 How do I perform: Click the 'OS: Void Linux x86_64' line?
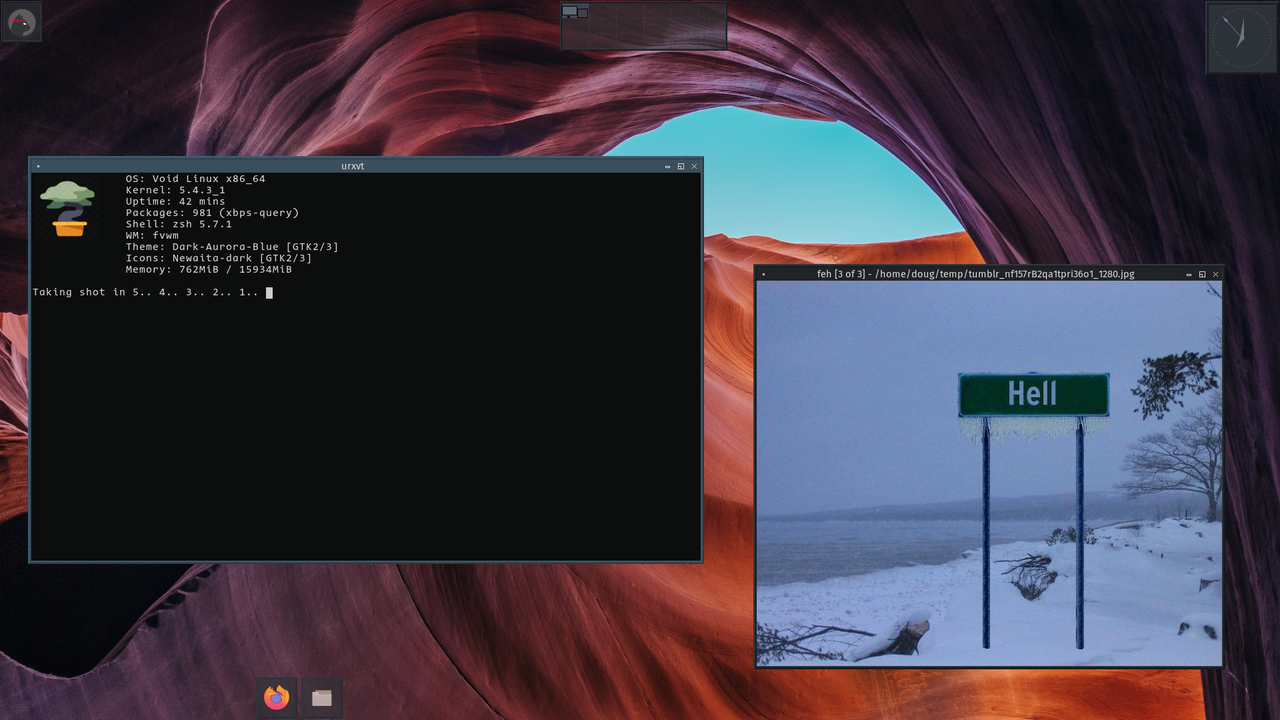point(195,179)
